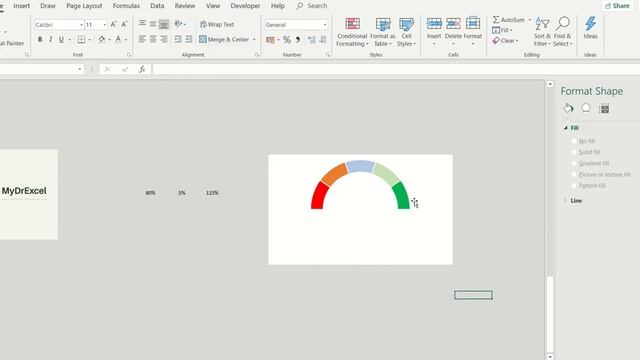Center text horizontally
This screenshot has height=360, width=640.
pyautogui.click(x=153, y=39)
